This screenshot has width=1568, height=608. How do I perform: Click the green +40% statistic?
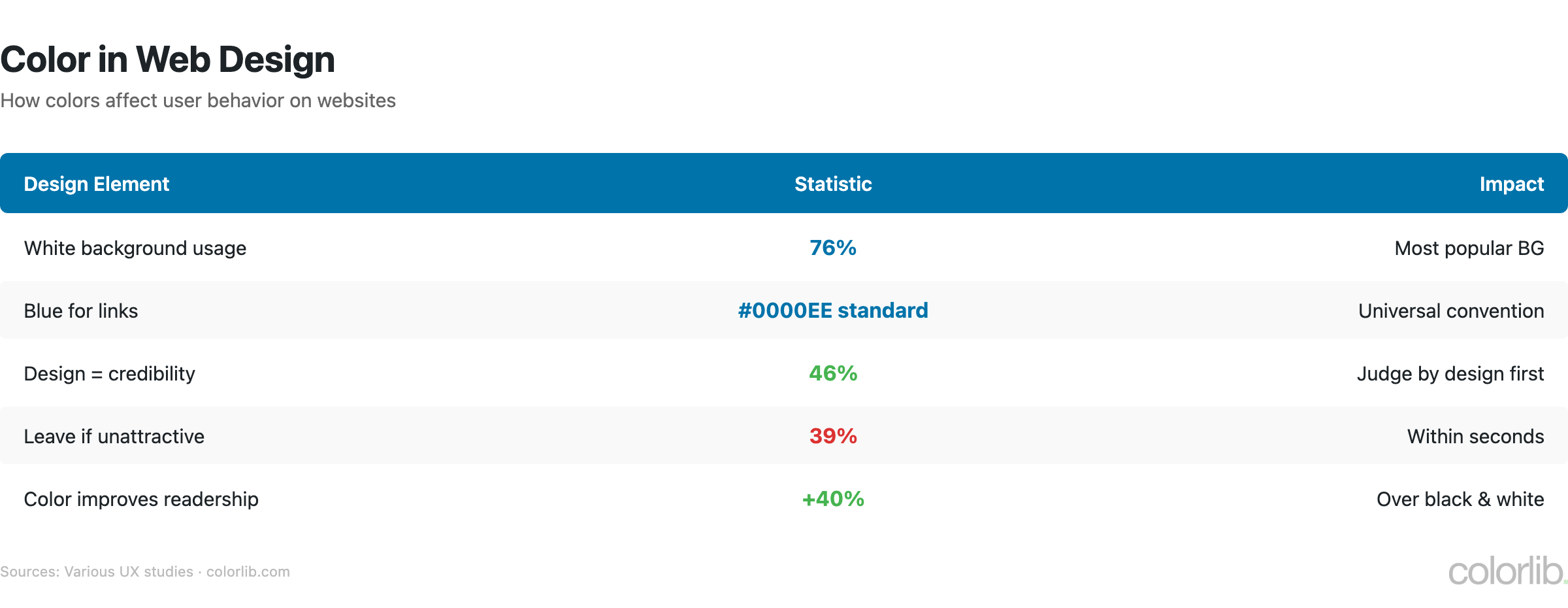pyautogui.click(x=833, y=499)
